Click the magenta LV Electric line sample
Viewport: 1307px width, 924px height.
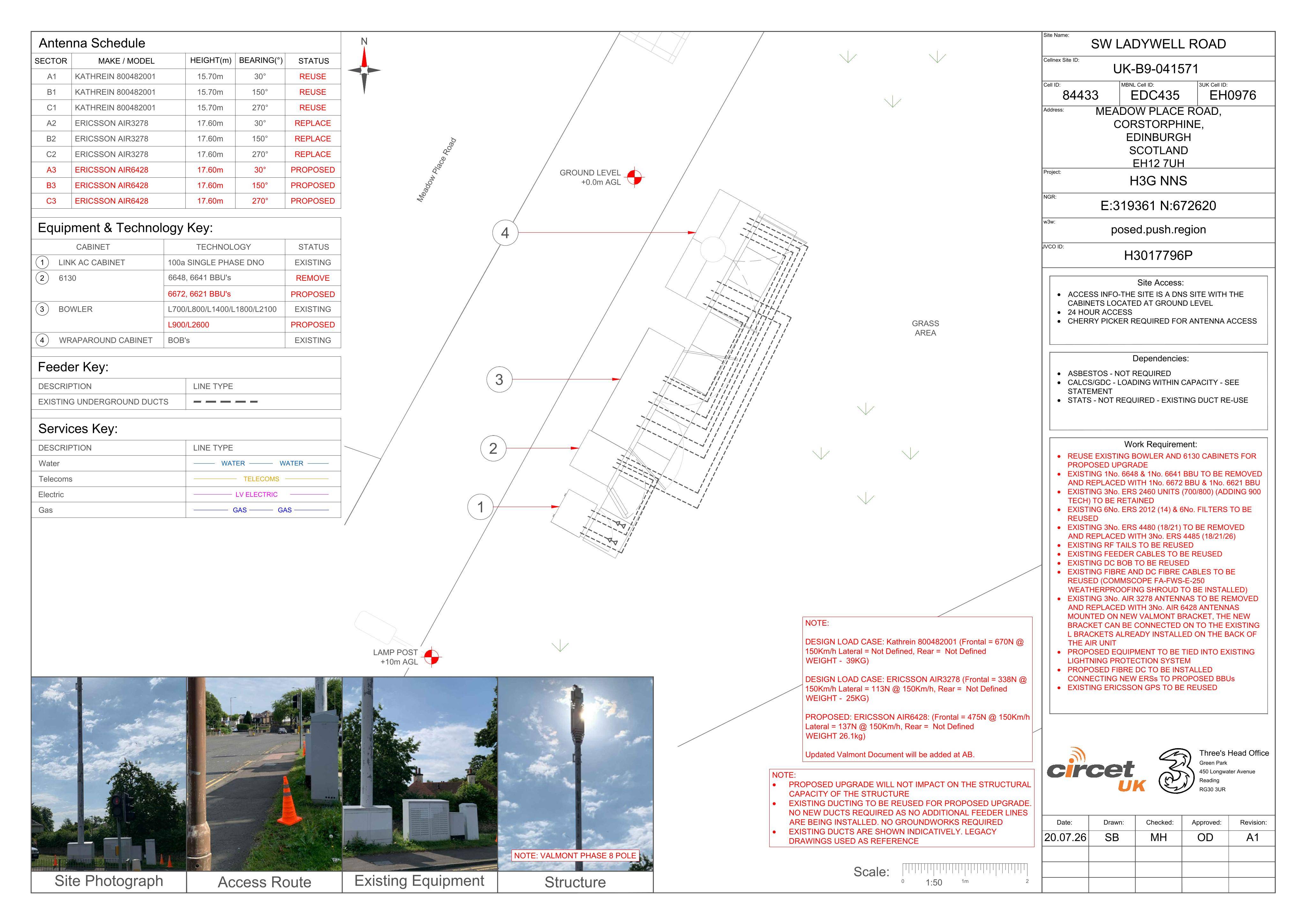coord(261,495)
